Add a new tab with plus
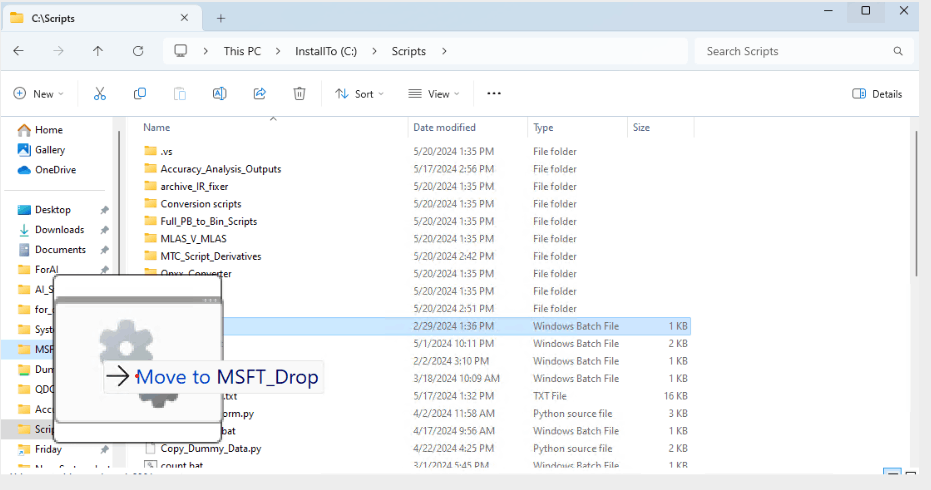This screenshot has height=490, width=931. [221, 18]
